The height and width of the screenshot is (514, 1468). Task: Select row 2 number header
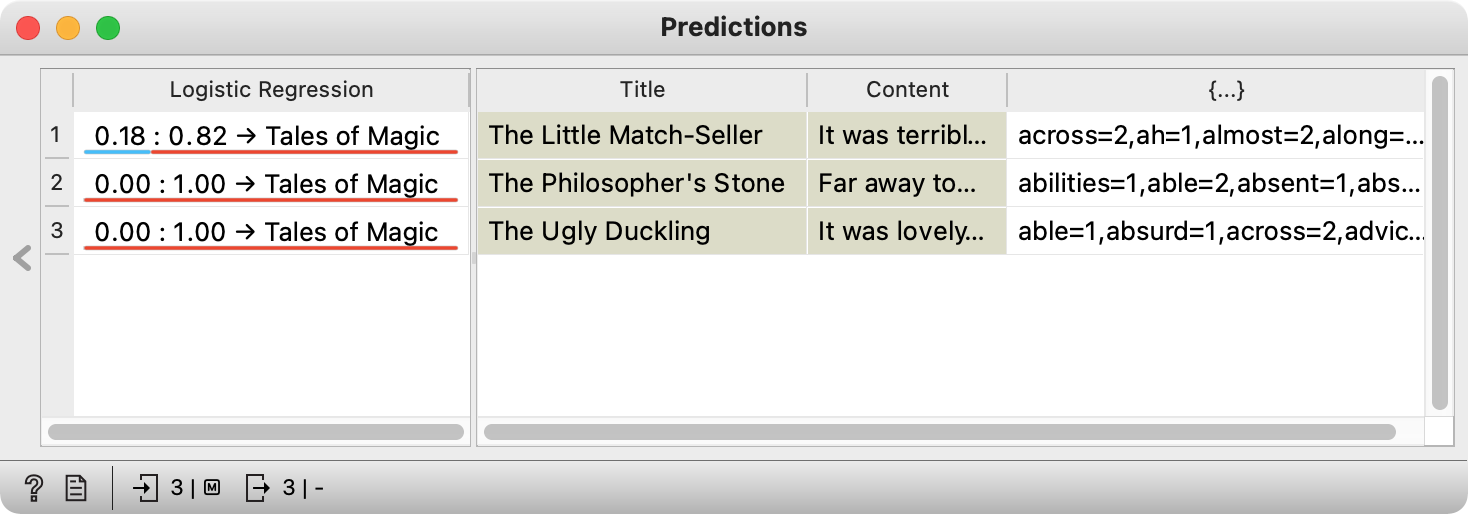57,183
